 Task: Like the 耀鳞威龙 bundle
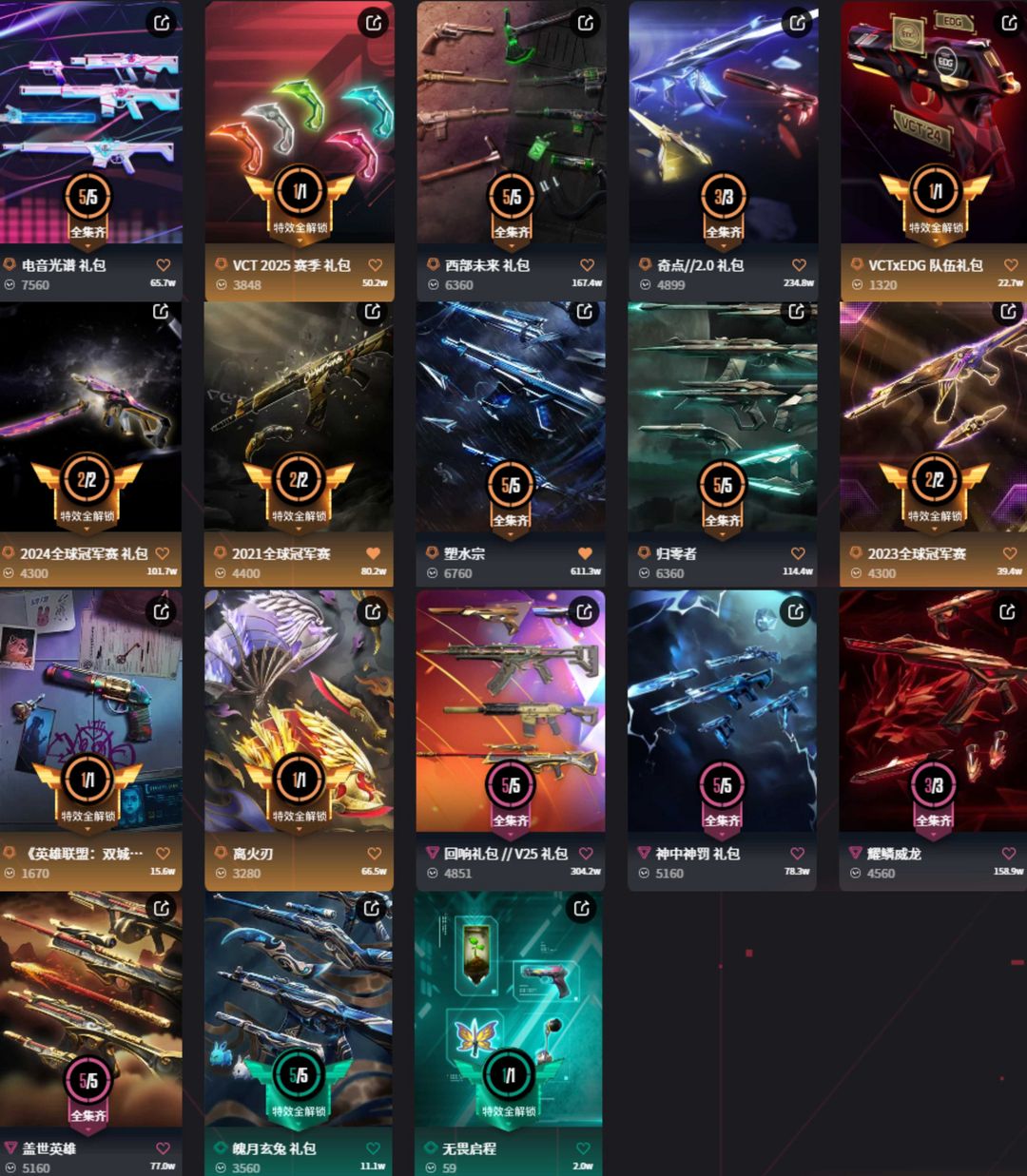click(x=1008, y=854)
